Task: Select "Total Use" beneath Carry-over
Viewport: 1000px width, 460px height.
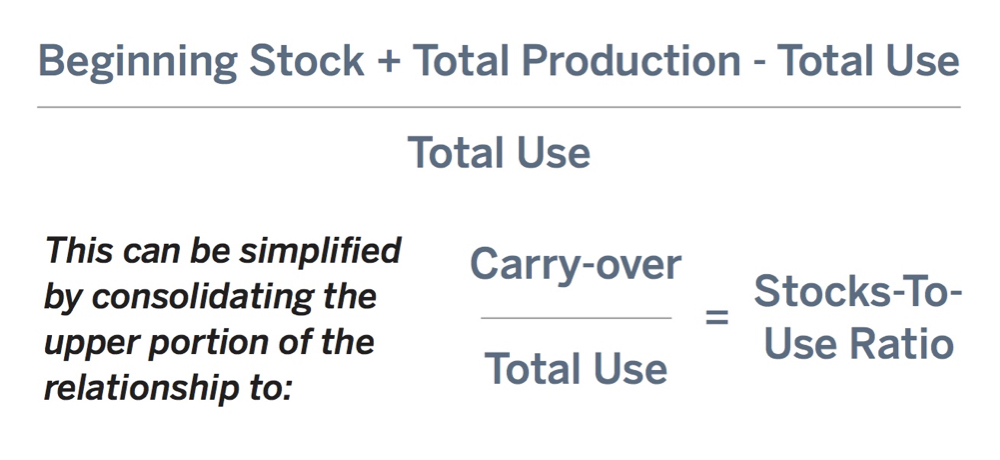Action: [x=576, y=368]
